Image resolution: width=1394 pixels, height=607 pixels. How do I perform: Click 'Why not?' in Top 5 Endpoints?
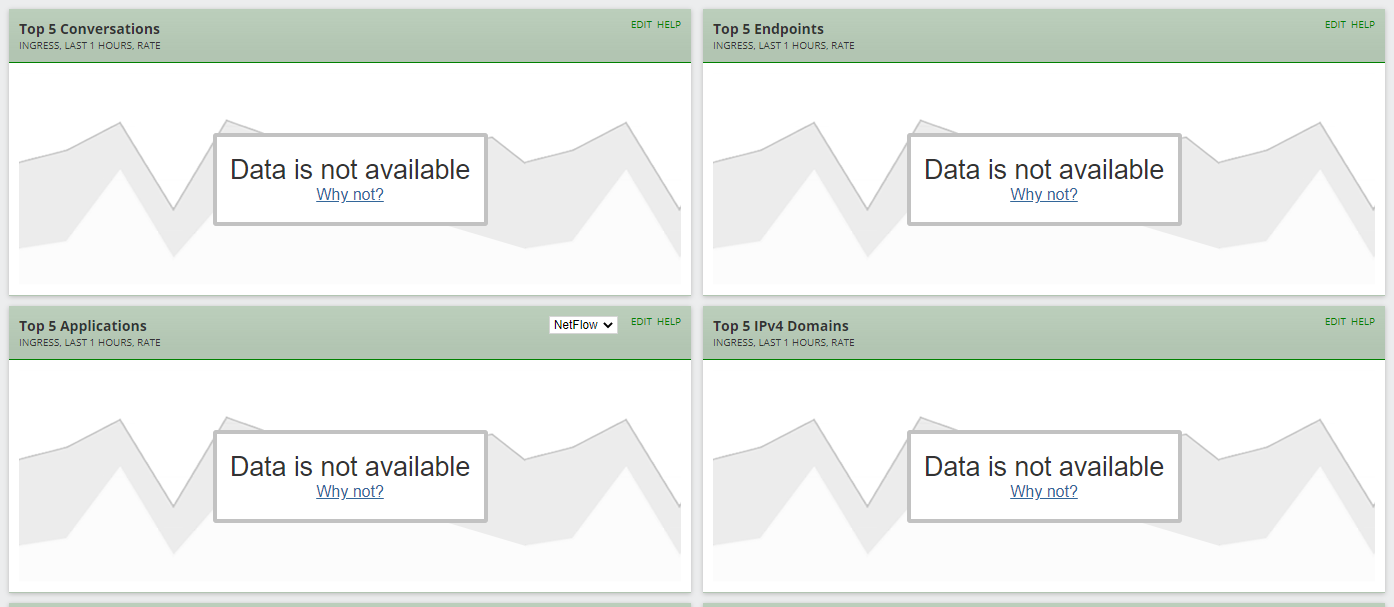tap(1043, 194)
